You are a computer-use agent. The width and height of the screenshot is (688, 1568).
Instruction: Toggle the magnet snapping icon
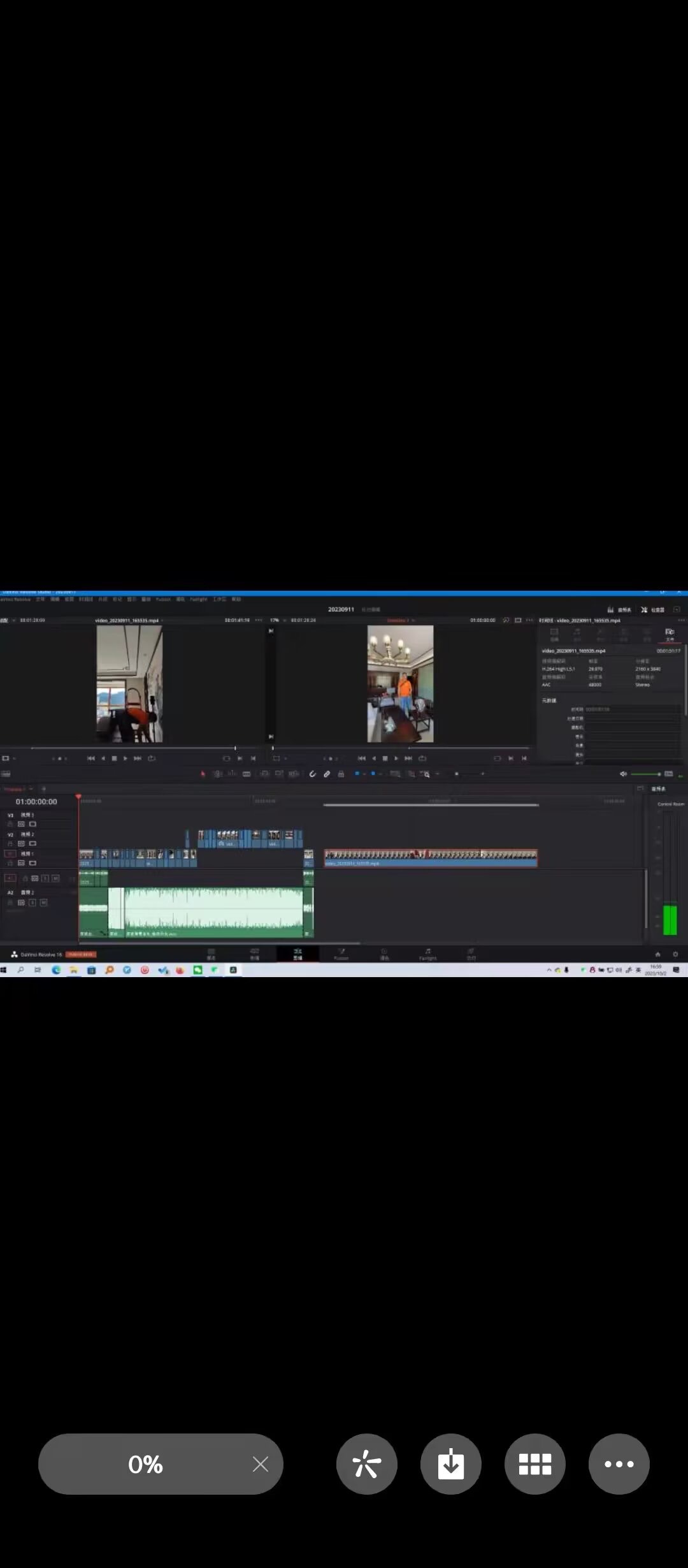point(312,774)
